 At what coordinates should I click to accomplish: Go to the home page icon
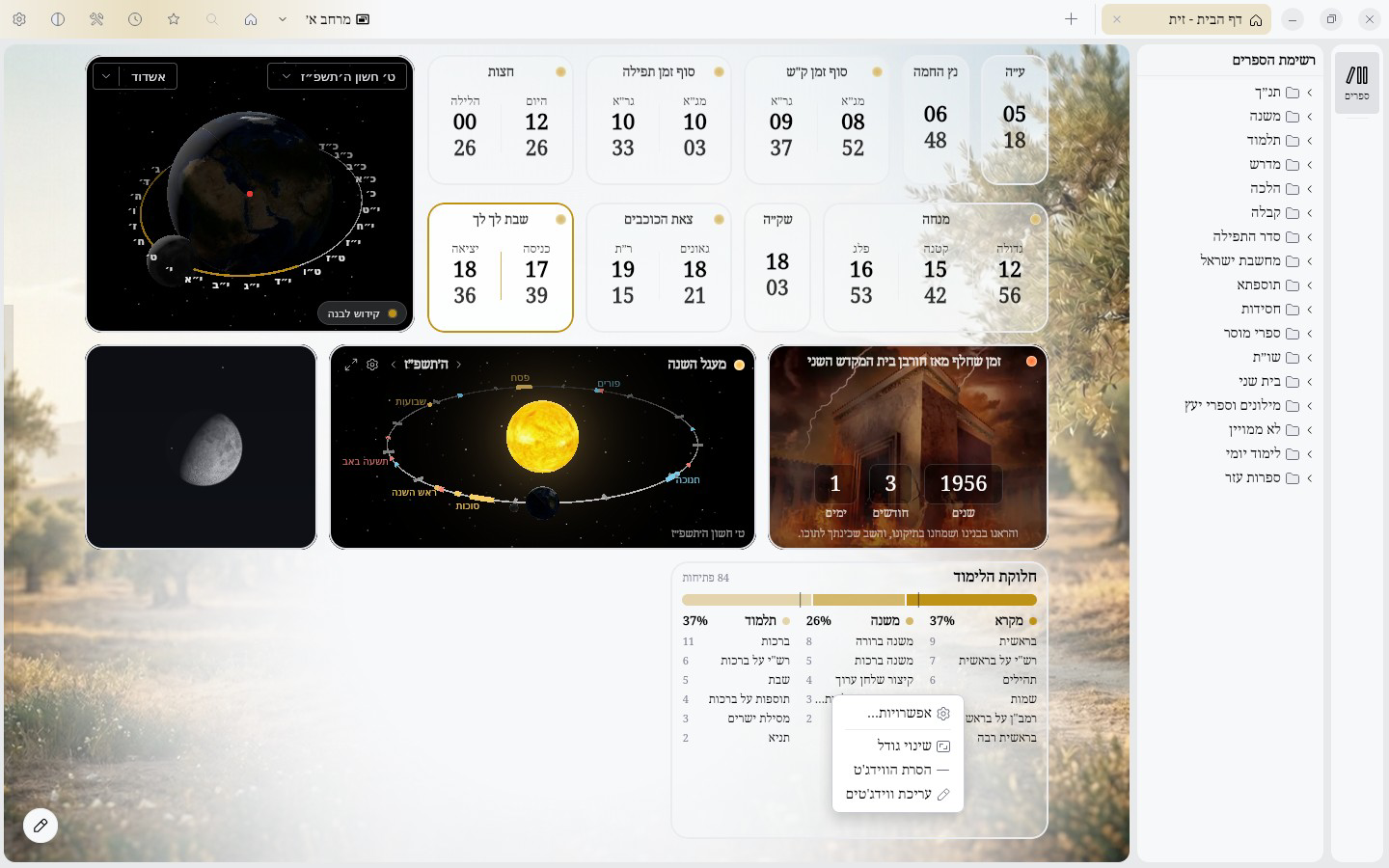pyautogui.click(x=251, y=19)
